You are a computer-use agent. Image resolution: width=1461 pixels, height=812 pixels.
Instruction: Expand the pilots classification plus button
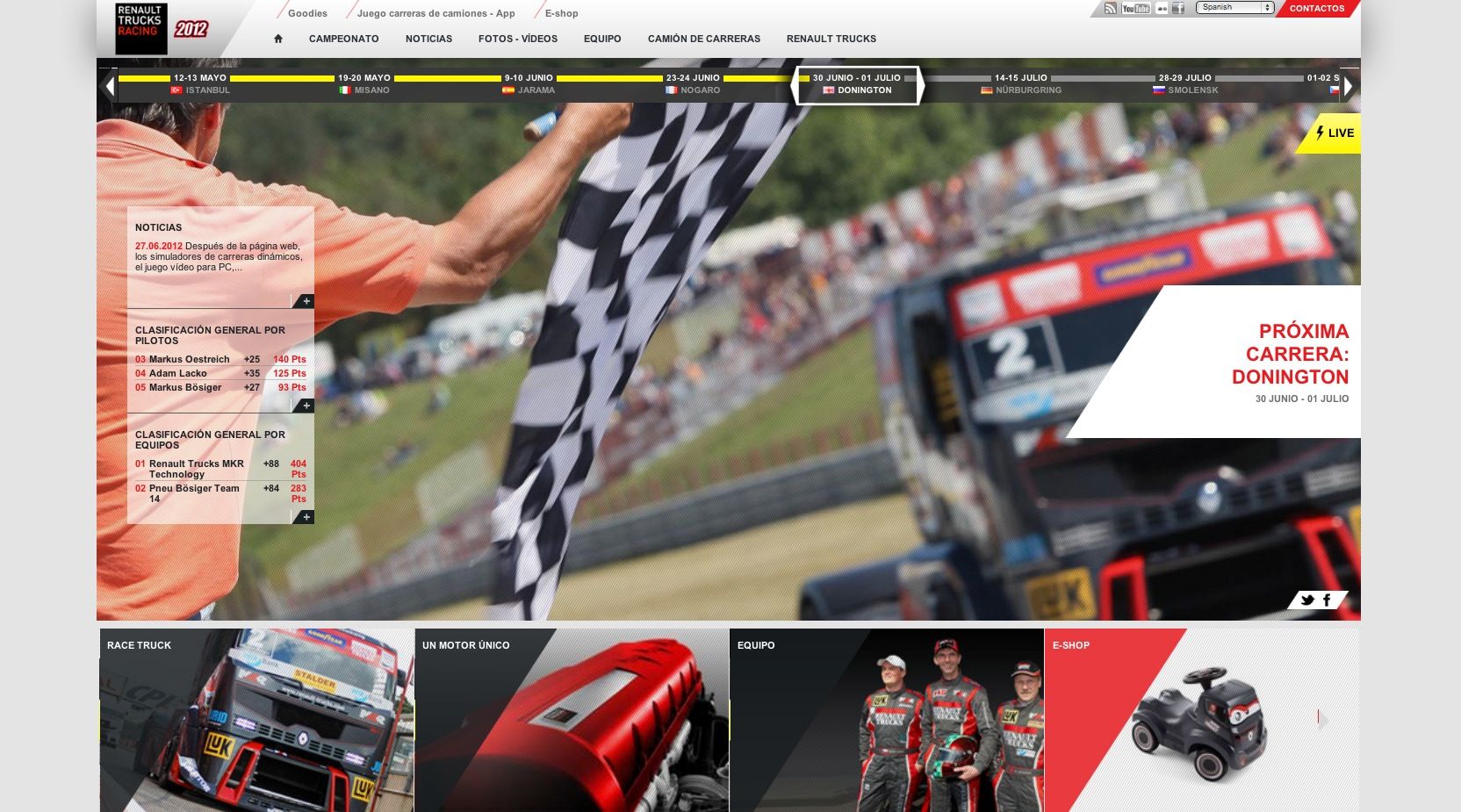306,406
